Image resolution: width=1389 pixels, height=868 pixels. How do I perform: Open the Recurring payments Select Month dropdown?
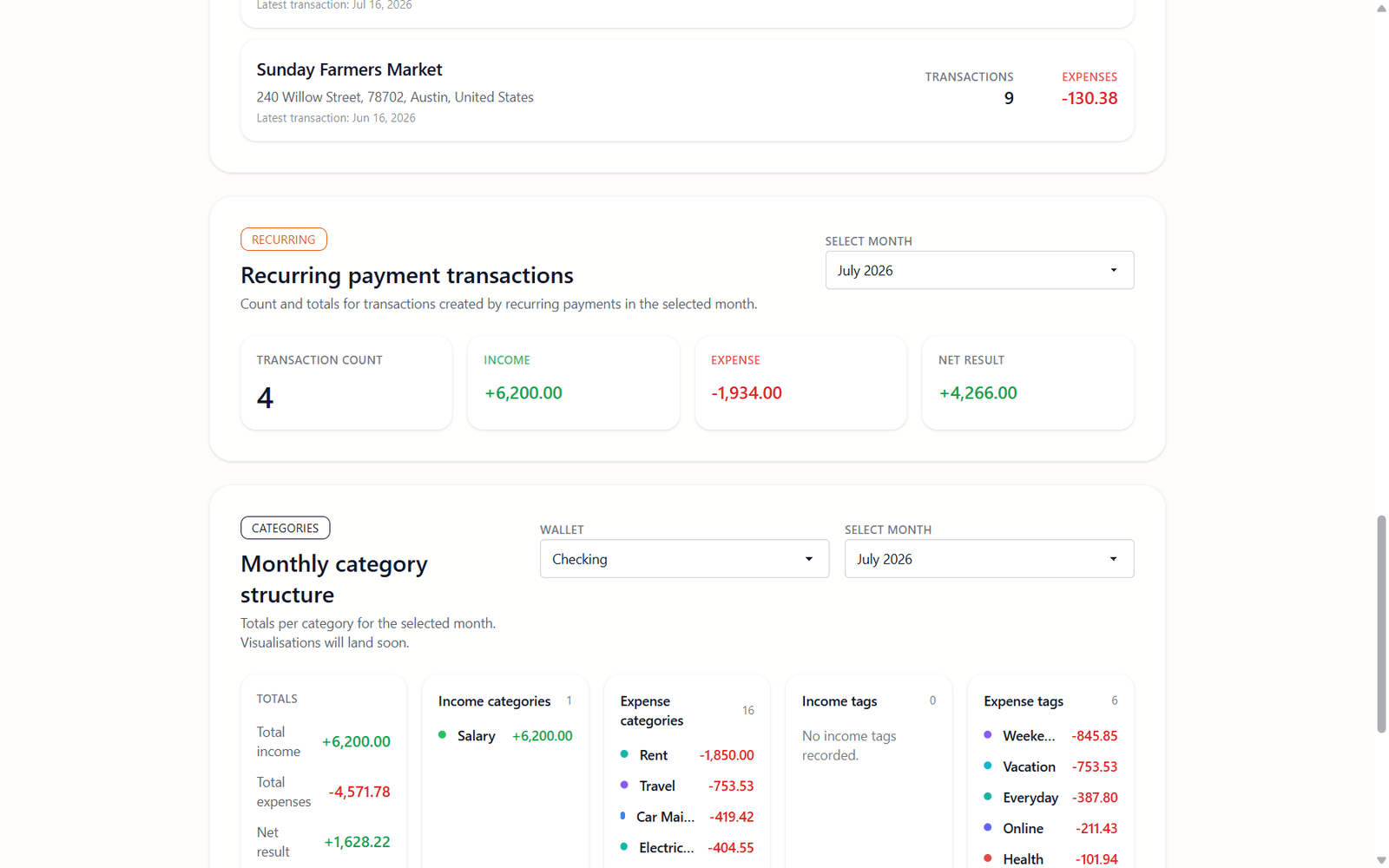click(x=979, y=270)
